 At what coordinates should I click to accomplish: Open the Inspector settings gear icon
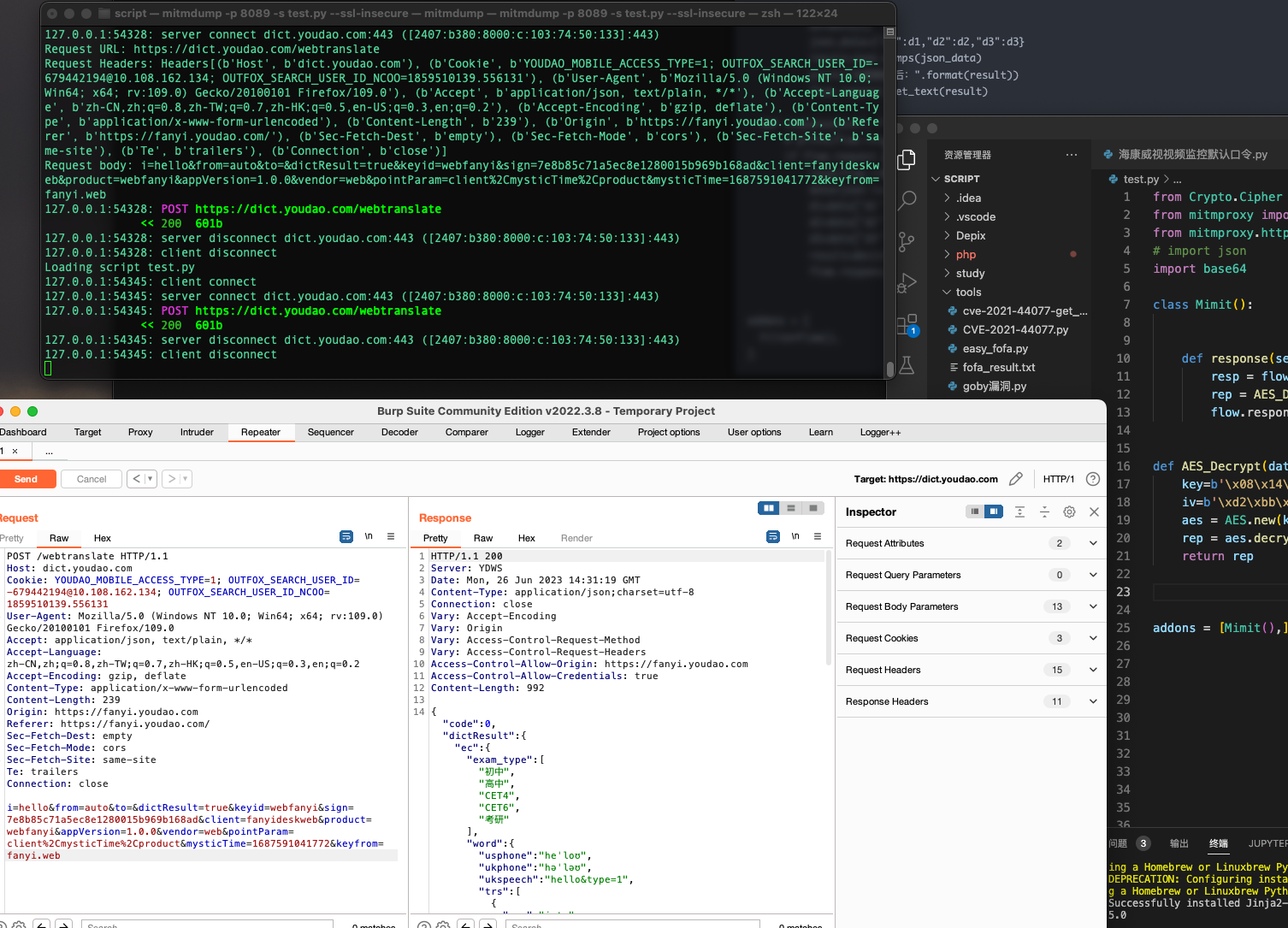(1069, 511)
